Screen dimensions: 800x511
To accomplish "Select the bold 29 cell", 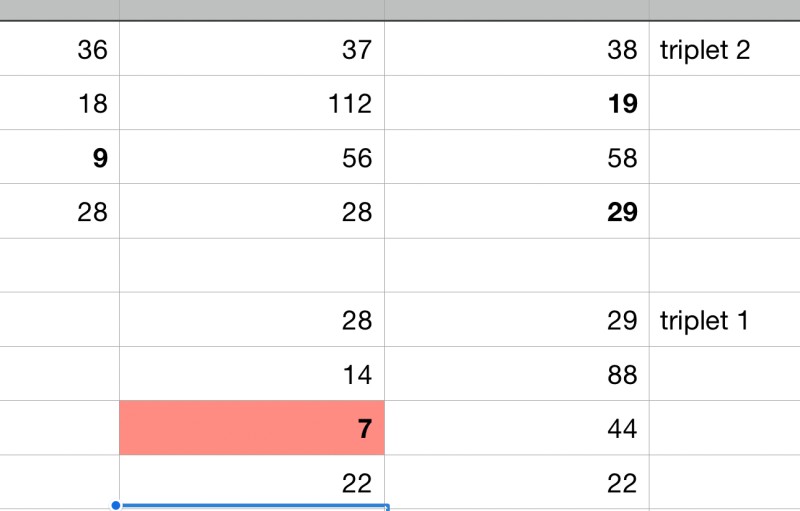I will click(x=517, y=211).
